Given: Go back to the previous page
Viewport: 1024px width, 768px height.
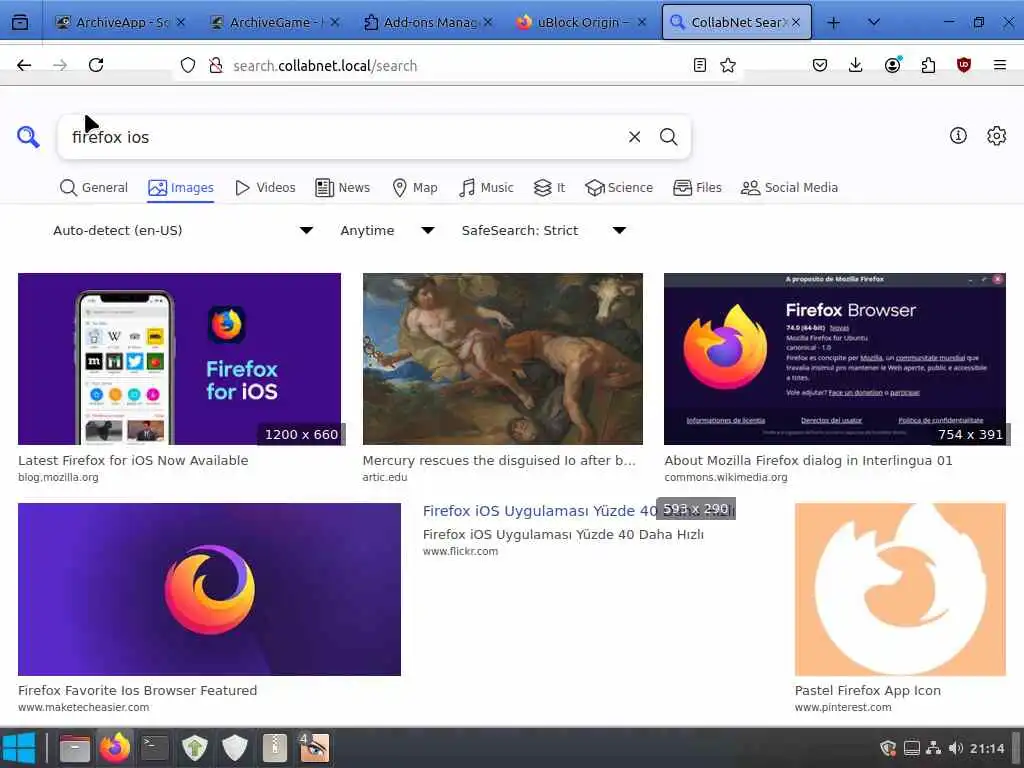Looking at the screenshot, I should [24, 65].
